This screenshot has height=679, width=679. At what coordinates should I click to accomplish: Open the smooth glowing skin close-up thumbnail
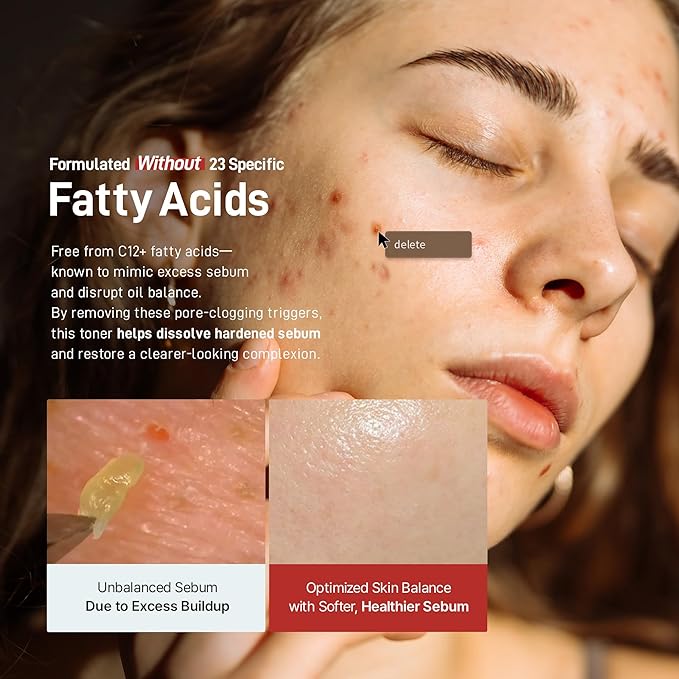click(378, 482)
